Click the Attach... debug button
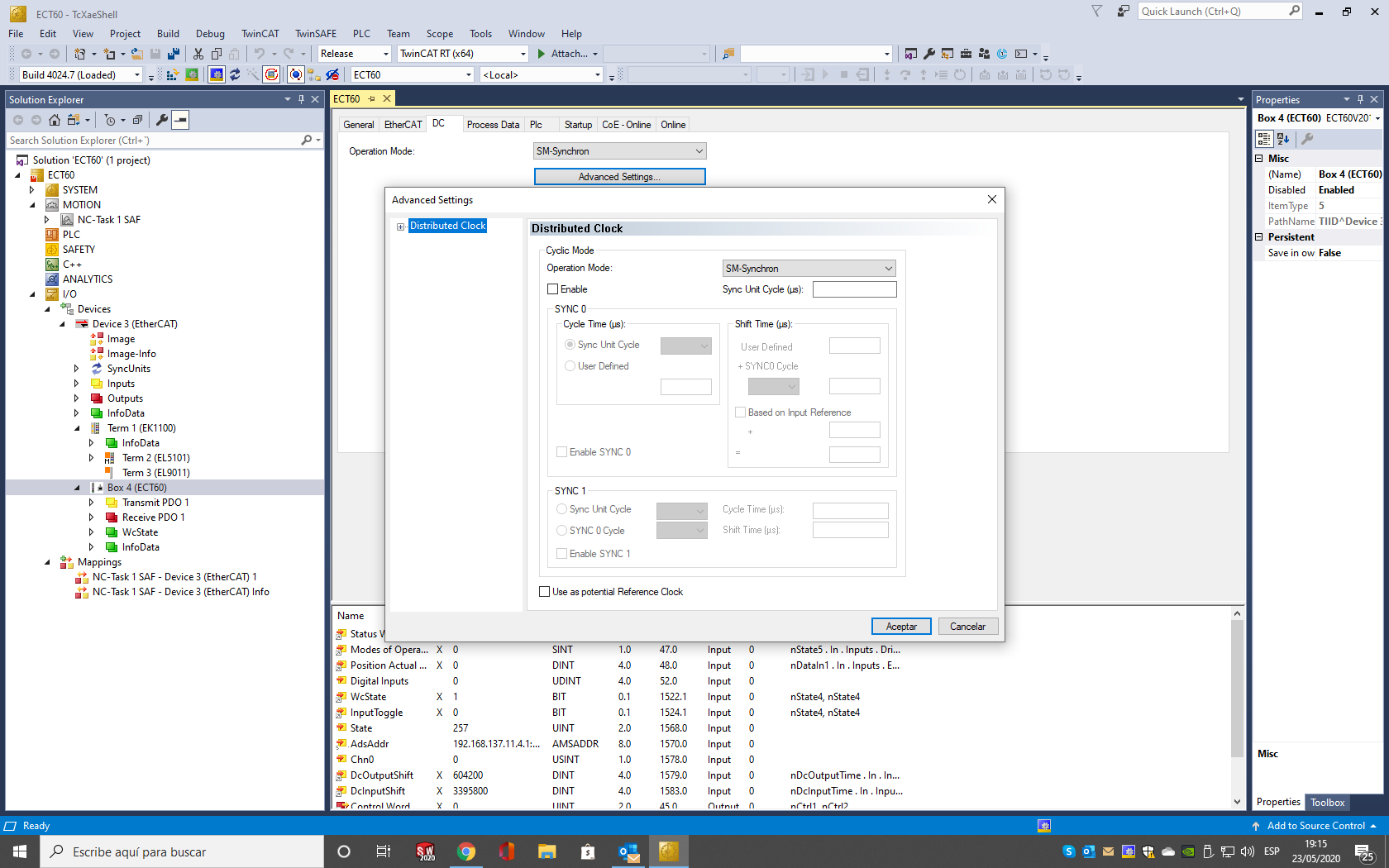Image resolution: width=1389 pixels, height=868 pixels. [563, 54]
